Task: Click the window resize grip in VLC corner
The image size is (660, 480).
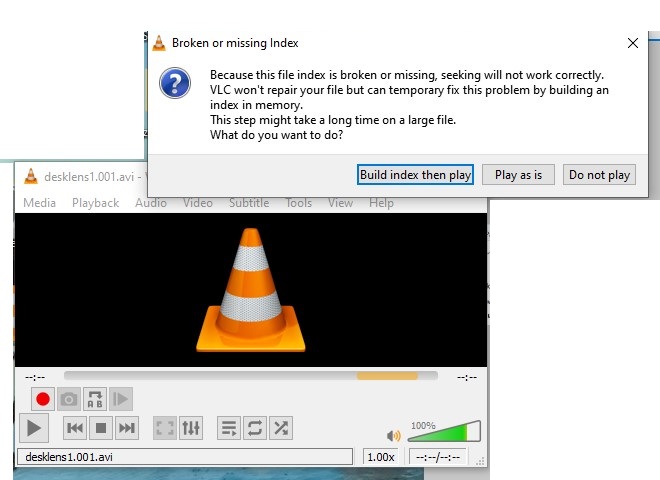Action: click(480, 461)
